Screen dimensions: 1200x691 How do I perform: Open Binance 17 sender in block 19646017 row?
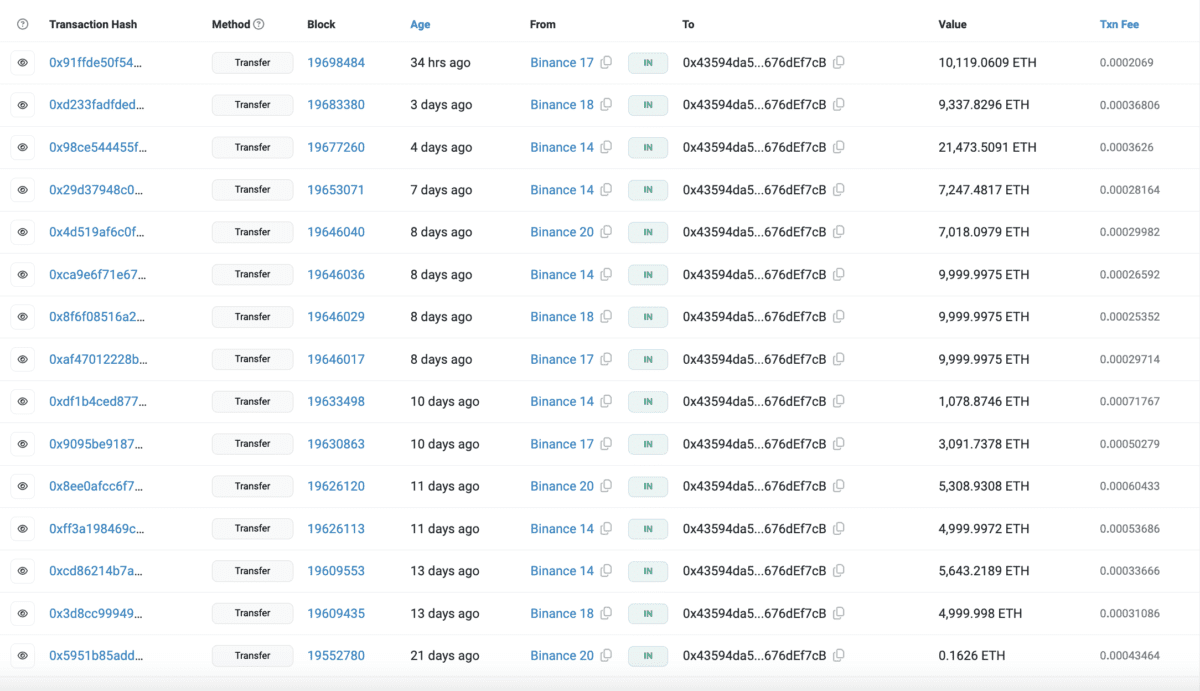(x=562, y=359)
